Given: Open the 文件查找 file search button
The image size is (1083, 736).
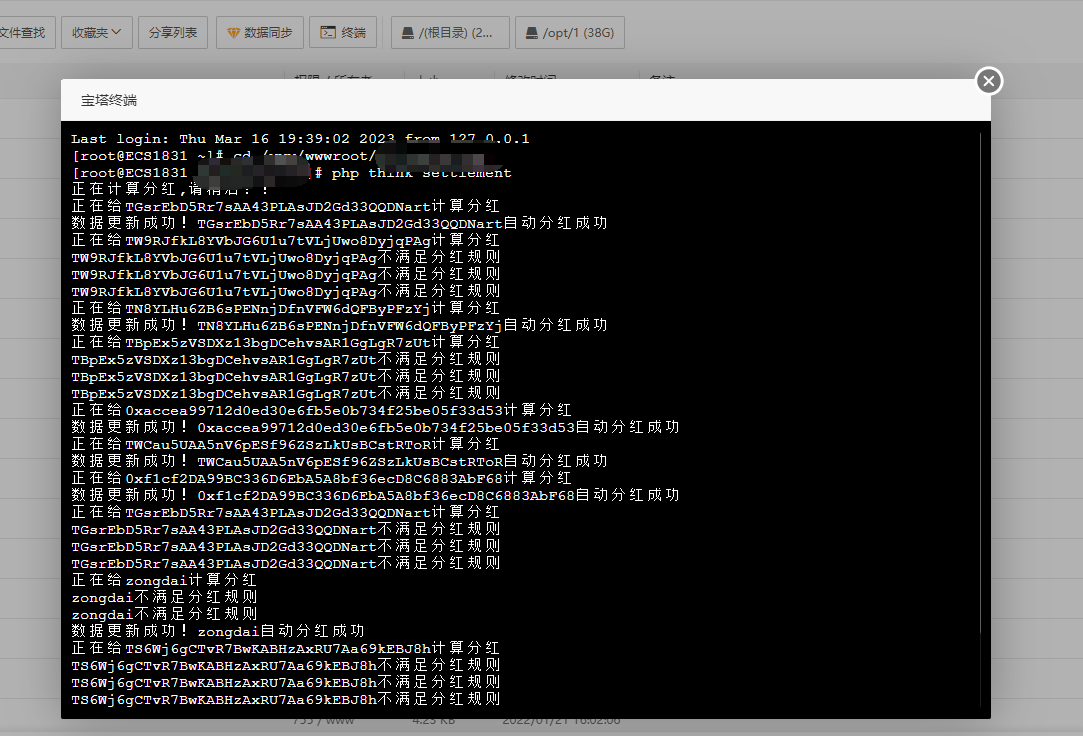Looking at the screenshot, I should [x=24, y=32].
